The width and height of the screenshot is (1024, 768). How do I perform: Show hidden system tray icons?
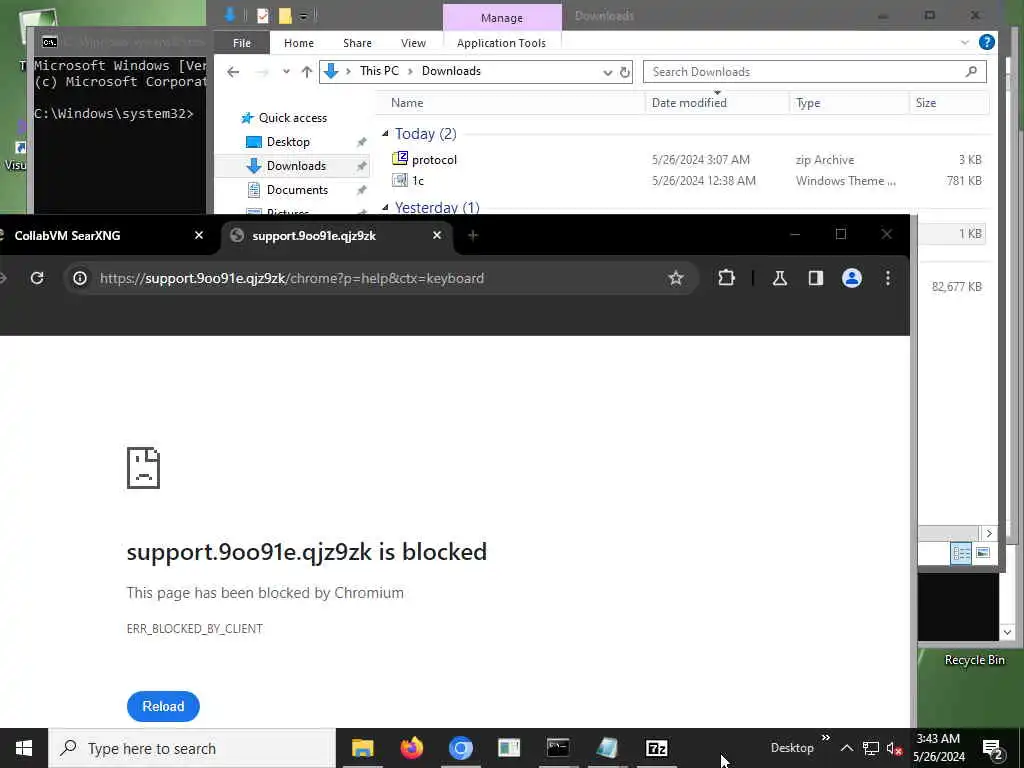click(x=846, y=748)
